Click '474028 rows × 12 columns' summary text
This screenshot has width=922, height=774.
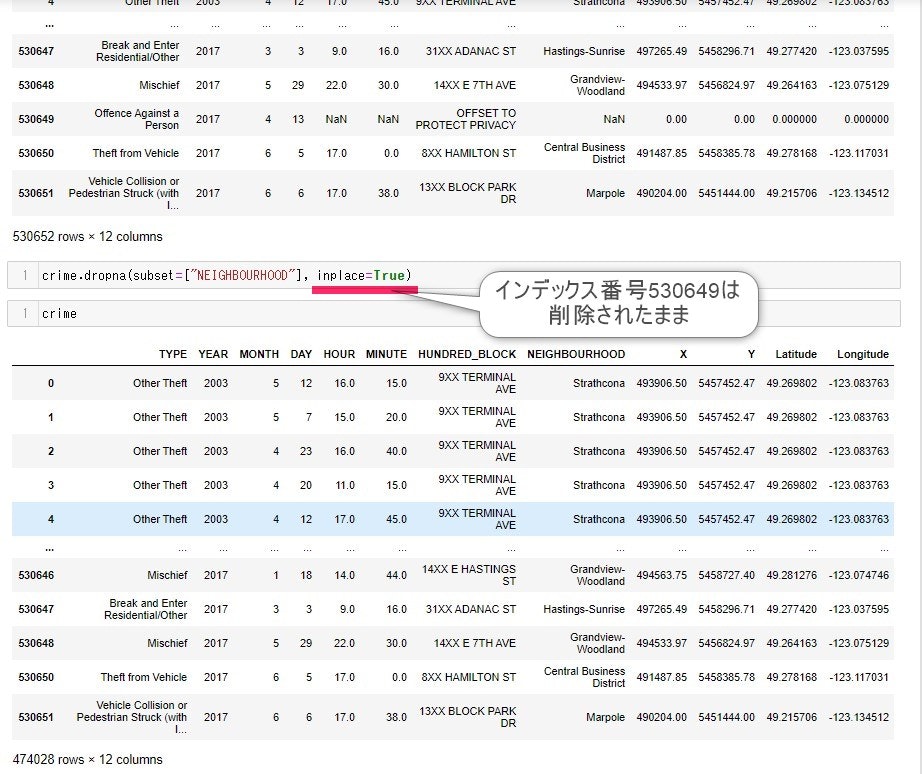(88, 759)
